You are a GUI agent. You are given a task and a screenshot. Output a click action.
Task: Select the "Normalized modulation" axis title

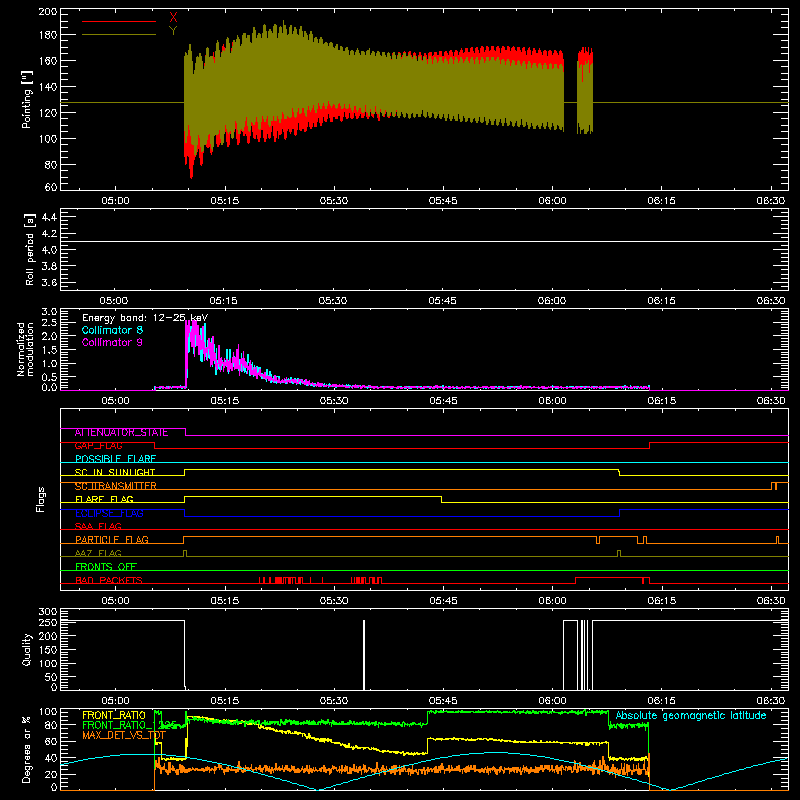click(x=26, y=349)
